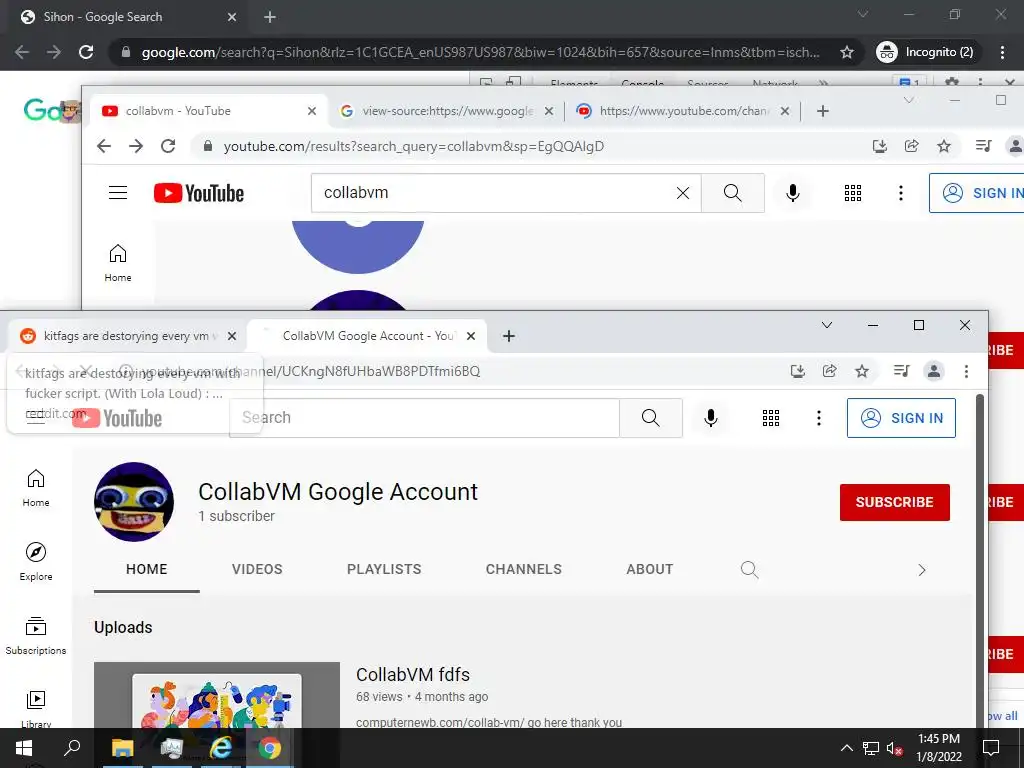Viewport: 1024px width, 768px height.
Task: Open the Chrome profile avatar in the front window
Action: [934, 372]
